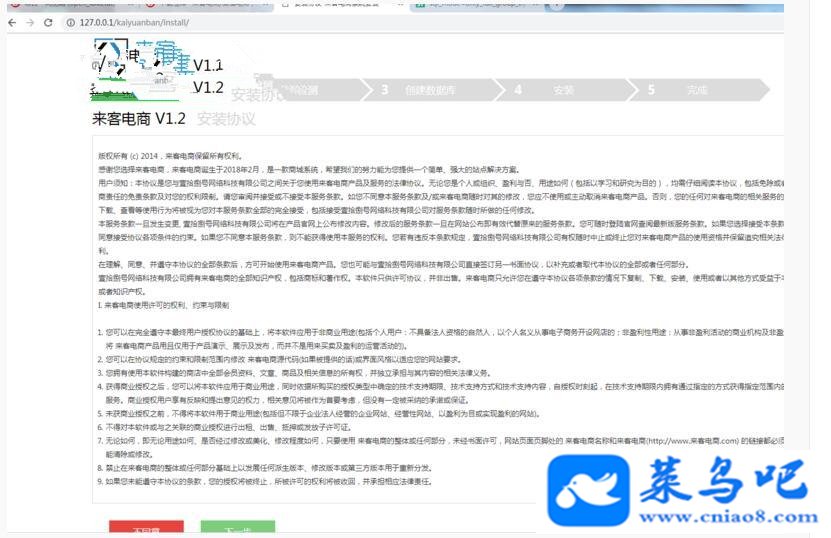Click the green 下一步 next button
This screenshot has height=538, width=831.
pyautogui.click(x=237, y=527)
